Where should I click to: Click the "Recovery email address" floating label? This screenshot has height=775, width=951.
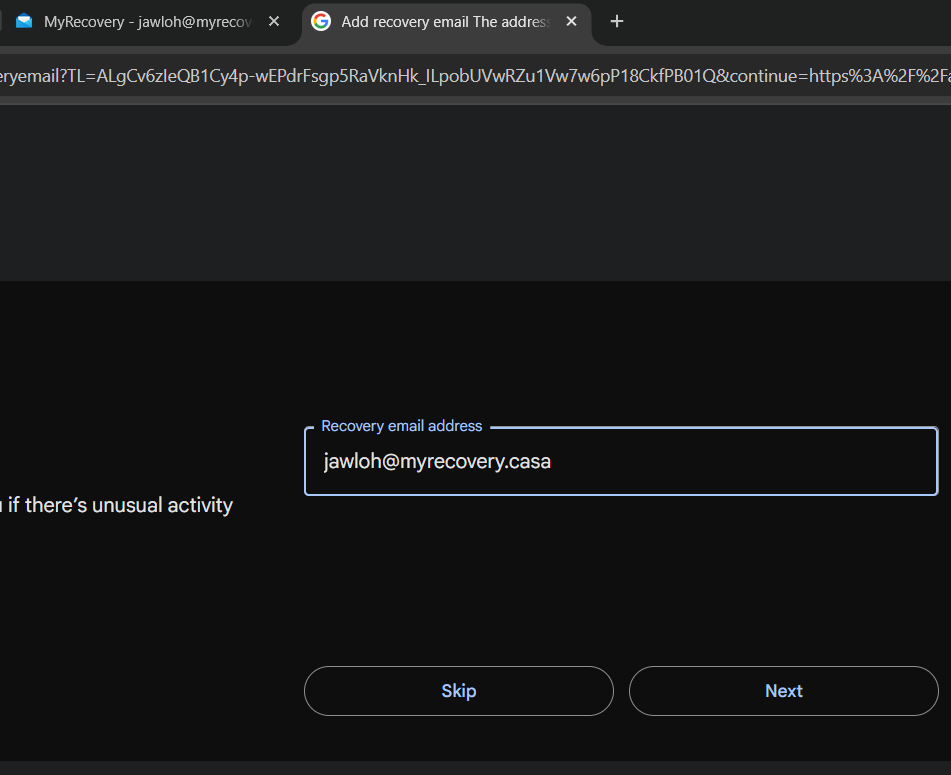(x=401, y=426)
